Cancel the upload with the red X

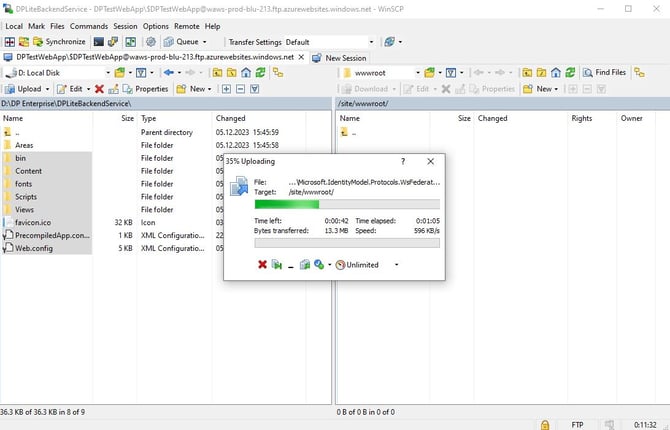(x=262, y=264)
